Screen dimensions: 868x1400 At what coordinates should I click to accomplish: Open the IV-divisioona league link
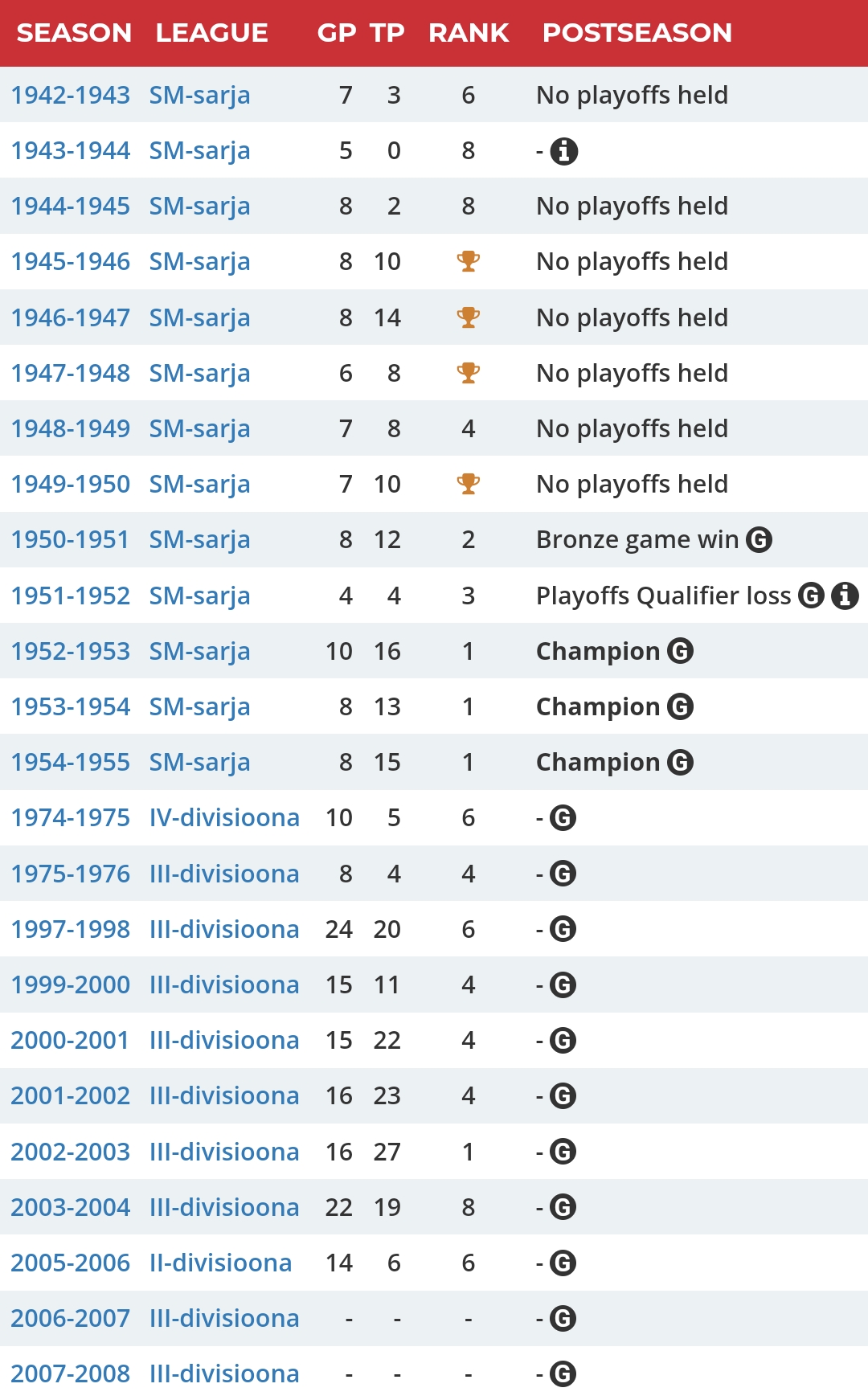224,817
